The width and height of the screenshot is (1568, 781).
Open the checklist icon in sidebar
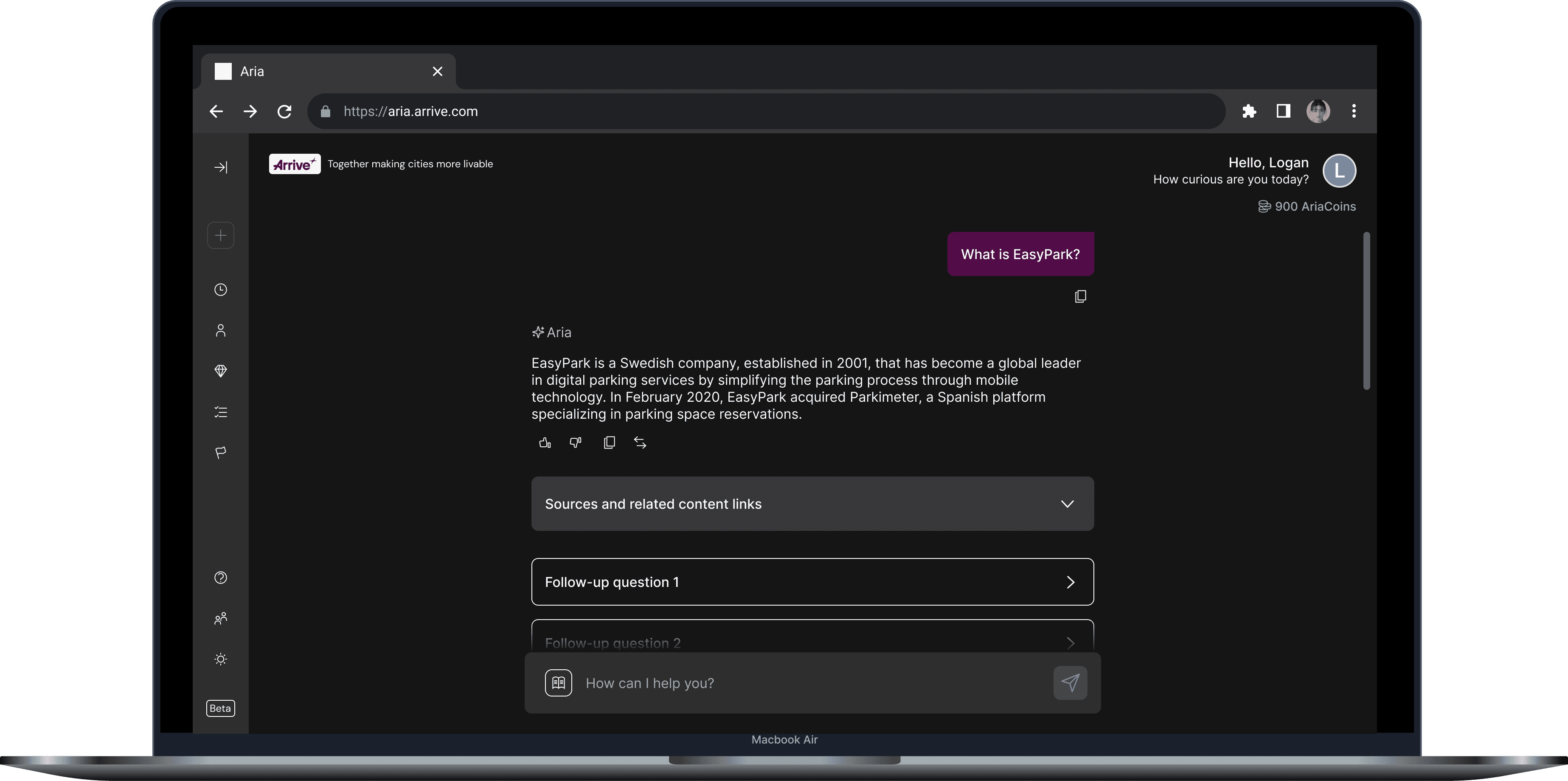click(x=221, y=412)
